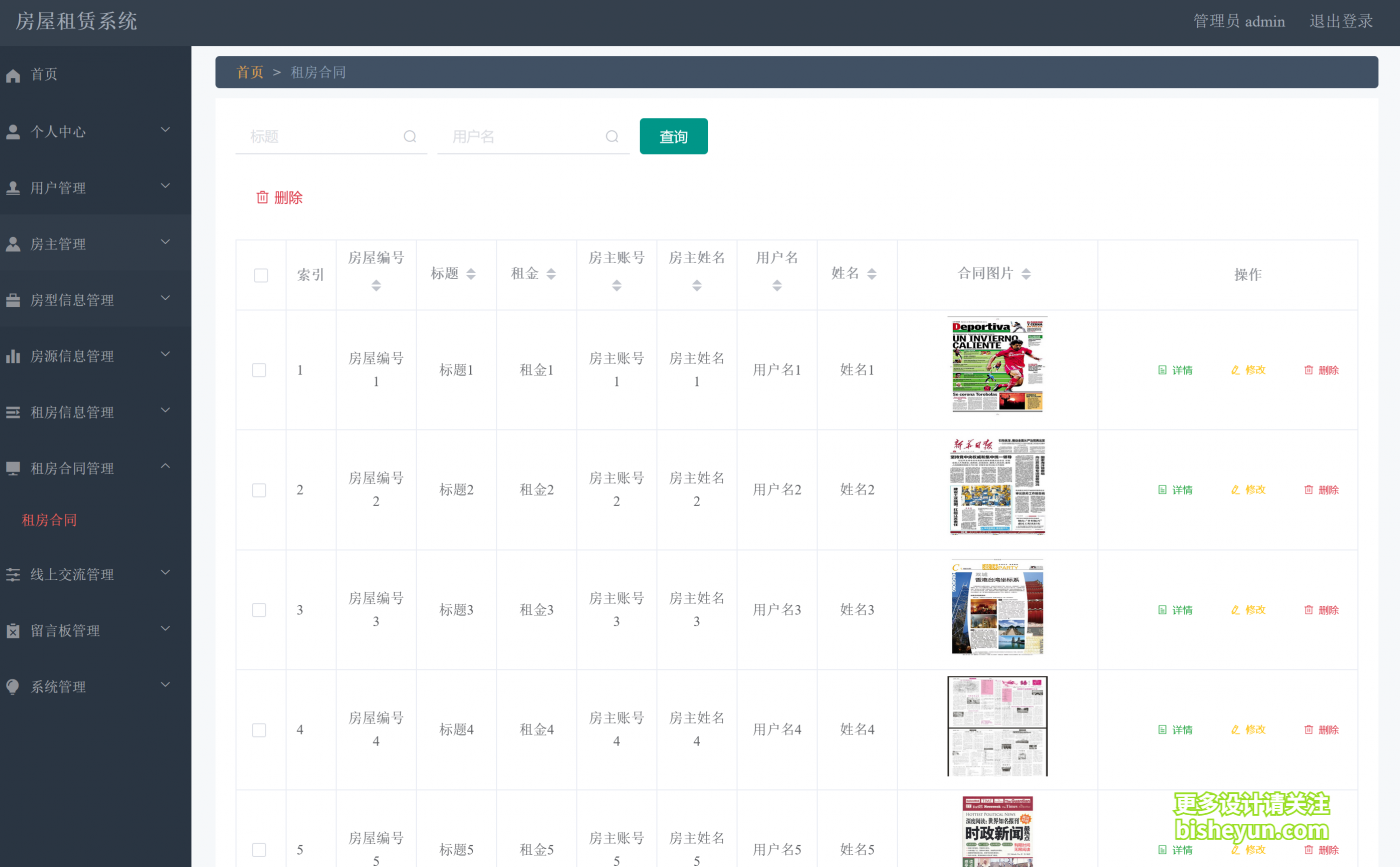
Task: Click 修改 for row 1
Action: tap(1248, 370)
